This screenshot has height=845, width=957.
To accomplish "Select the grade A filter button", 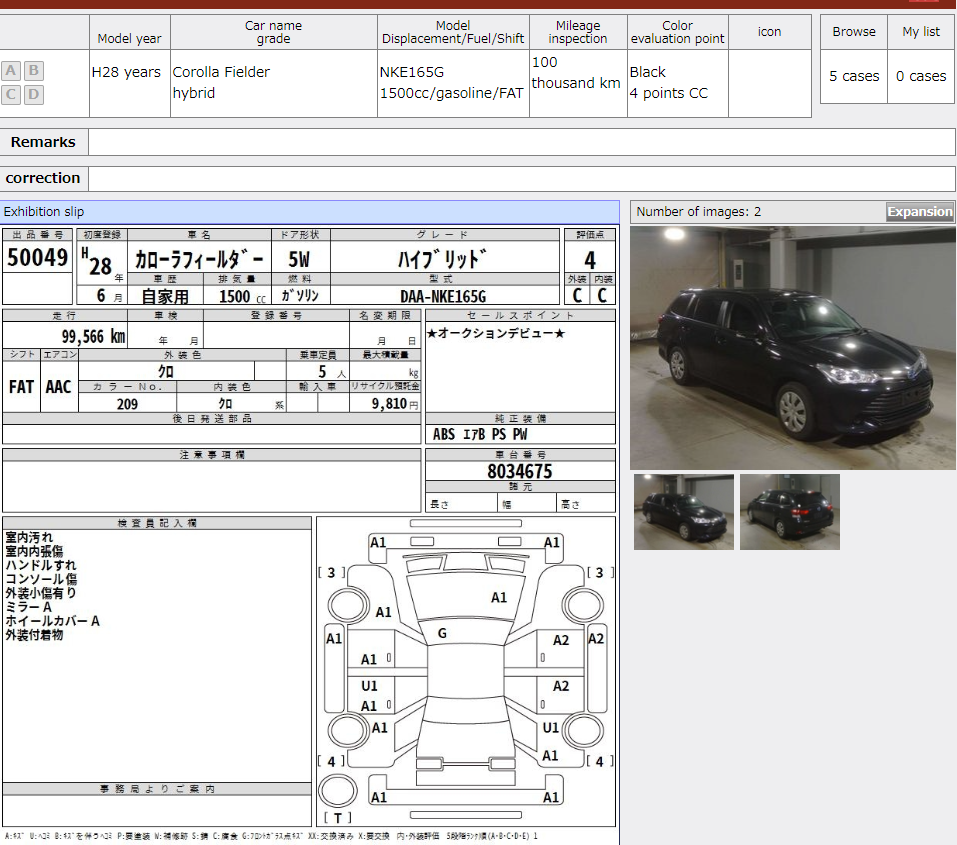I will [10, 70].
